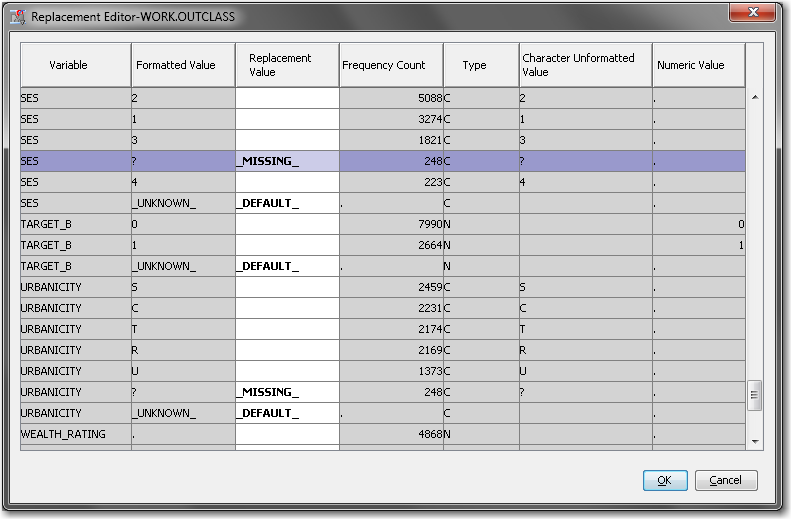This screenshot has height=519, width=791.
Task: Select the _MISSING_ replacement cell for SES
Action: [287, 161]
